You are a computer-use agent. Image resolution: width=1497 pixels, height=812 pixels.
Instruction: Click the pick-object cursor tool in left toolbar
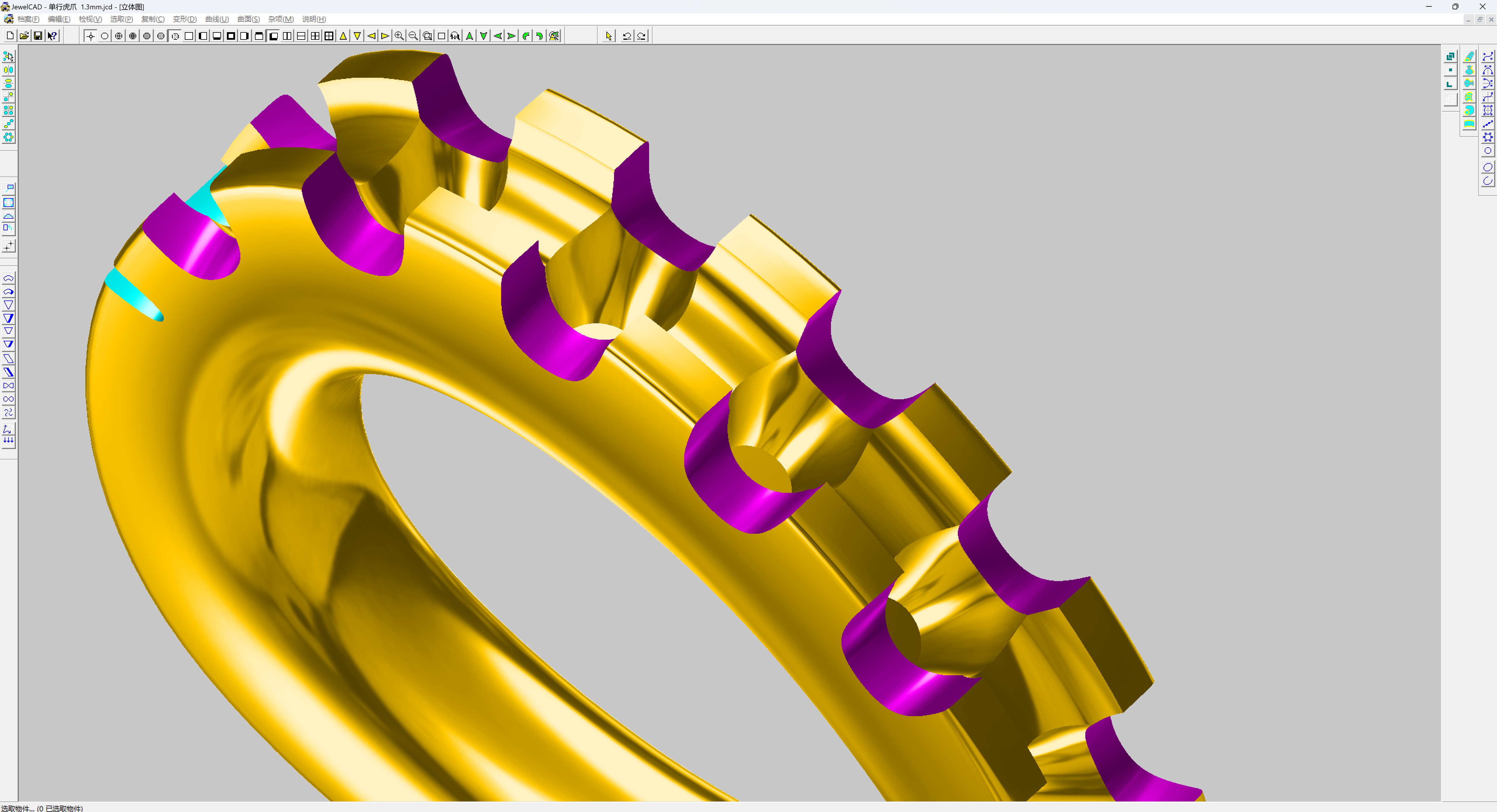9,56
